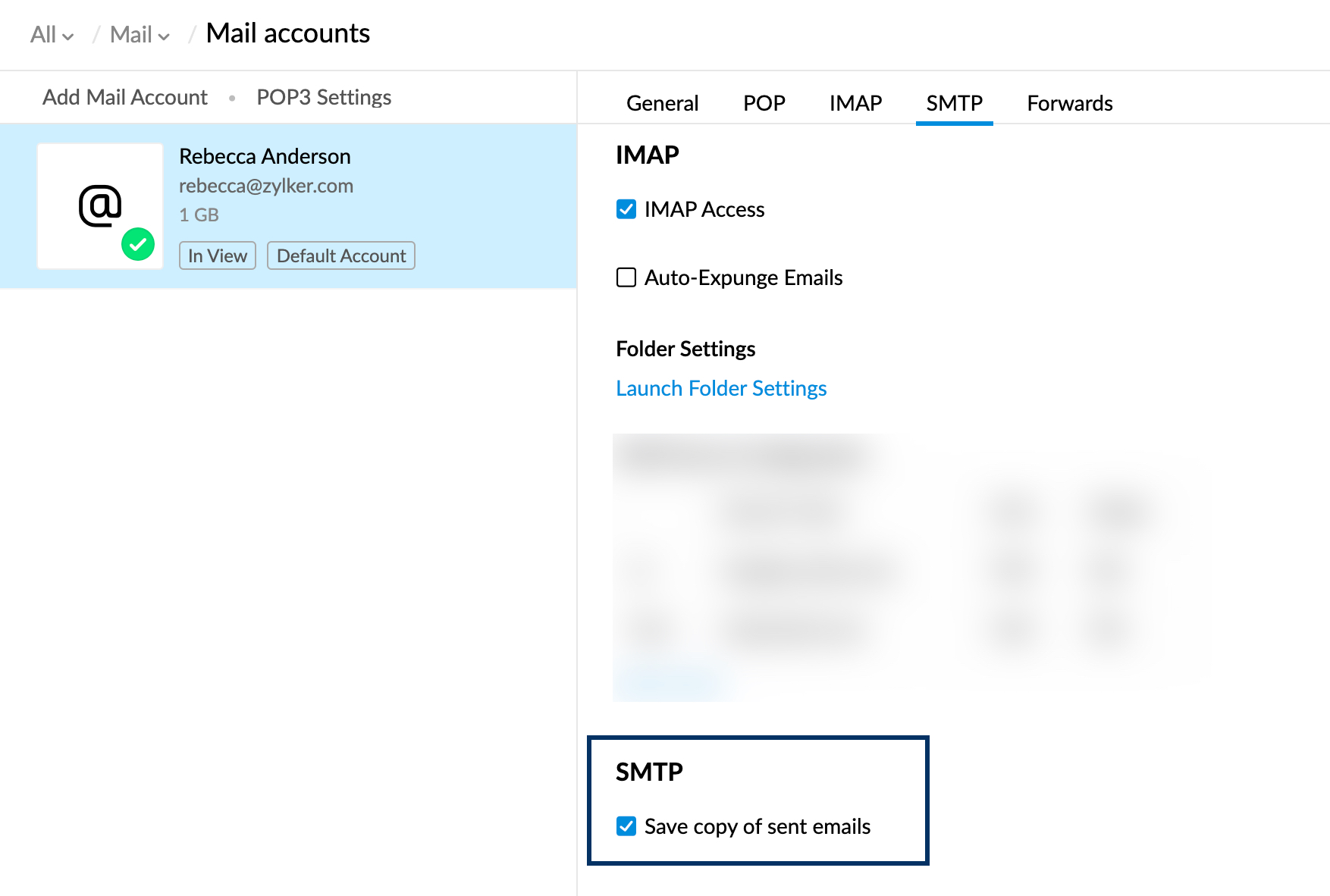Click the Mail accounts page title
The image size is (1330, 896).
287,33
